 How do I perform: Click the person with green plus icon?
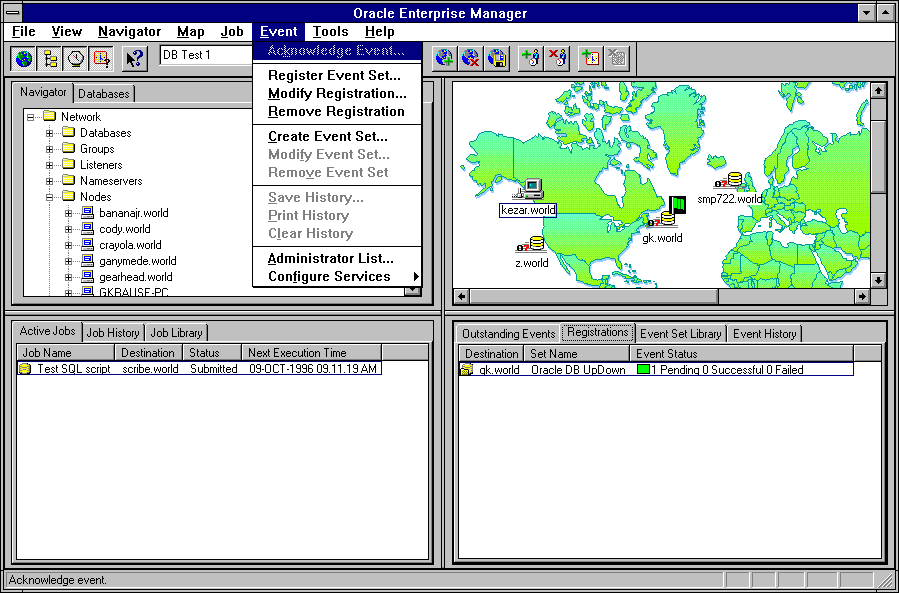tap(531, 58)
